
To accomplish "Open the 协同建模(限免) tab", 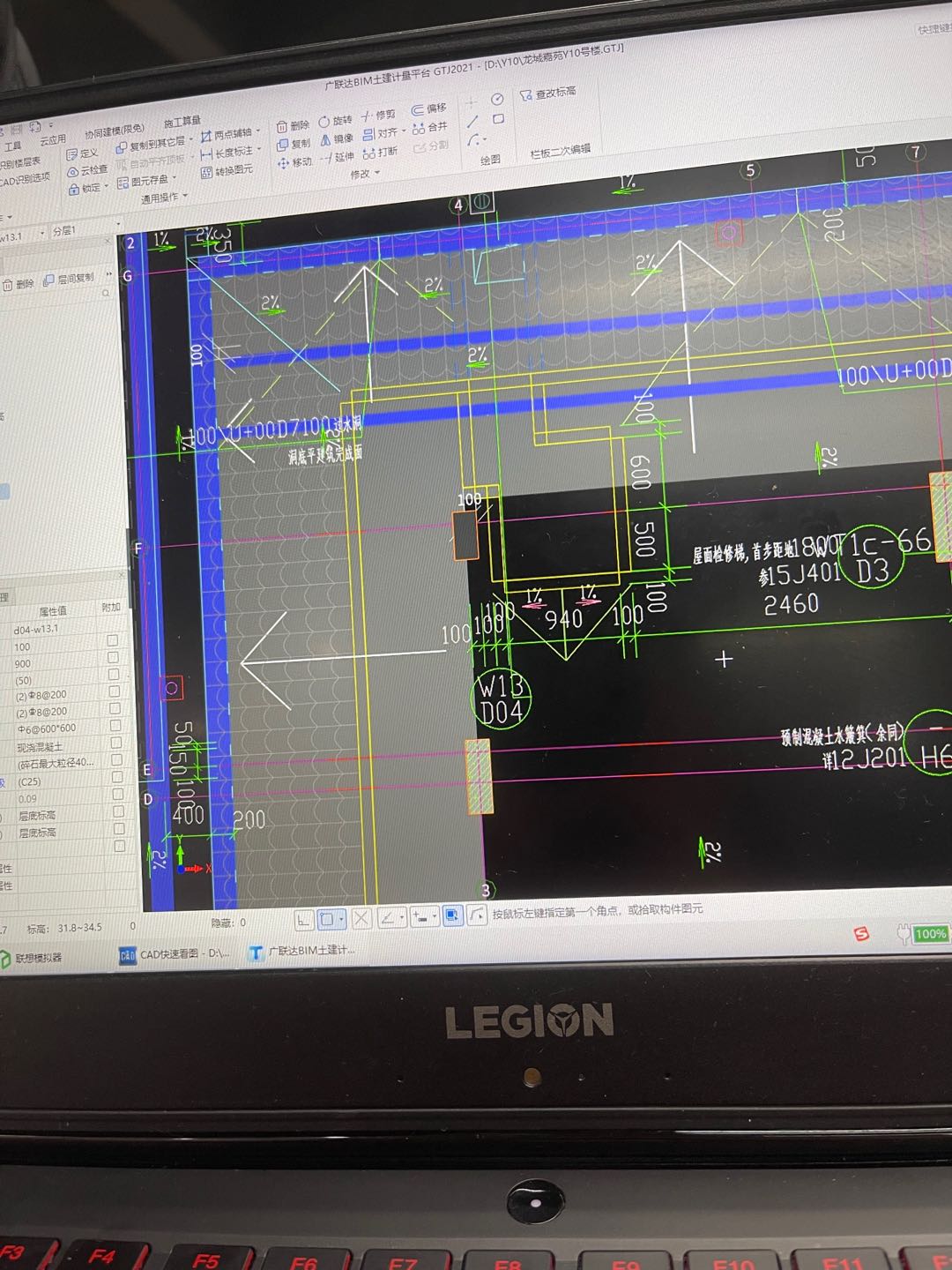I will coord(114,131).
